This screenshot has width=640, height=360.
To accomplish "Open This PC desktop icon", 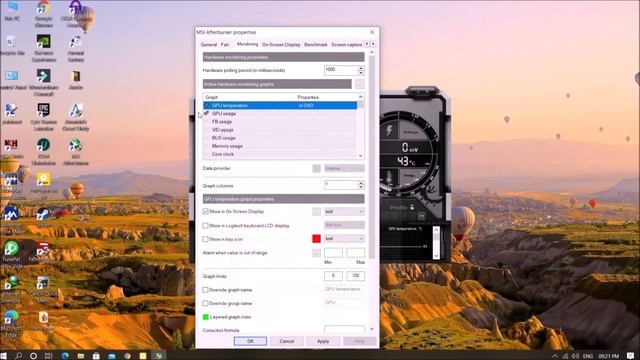I will coord(12,11).
